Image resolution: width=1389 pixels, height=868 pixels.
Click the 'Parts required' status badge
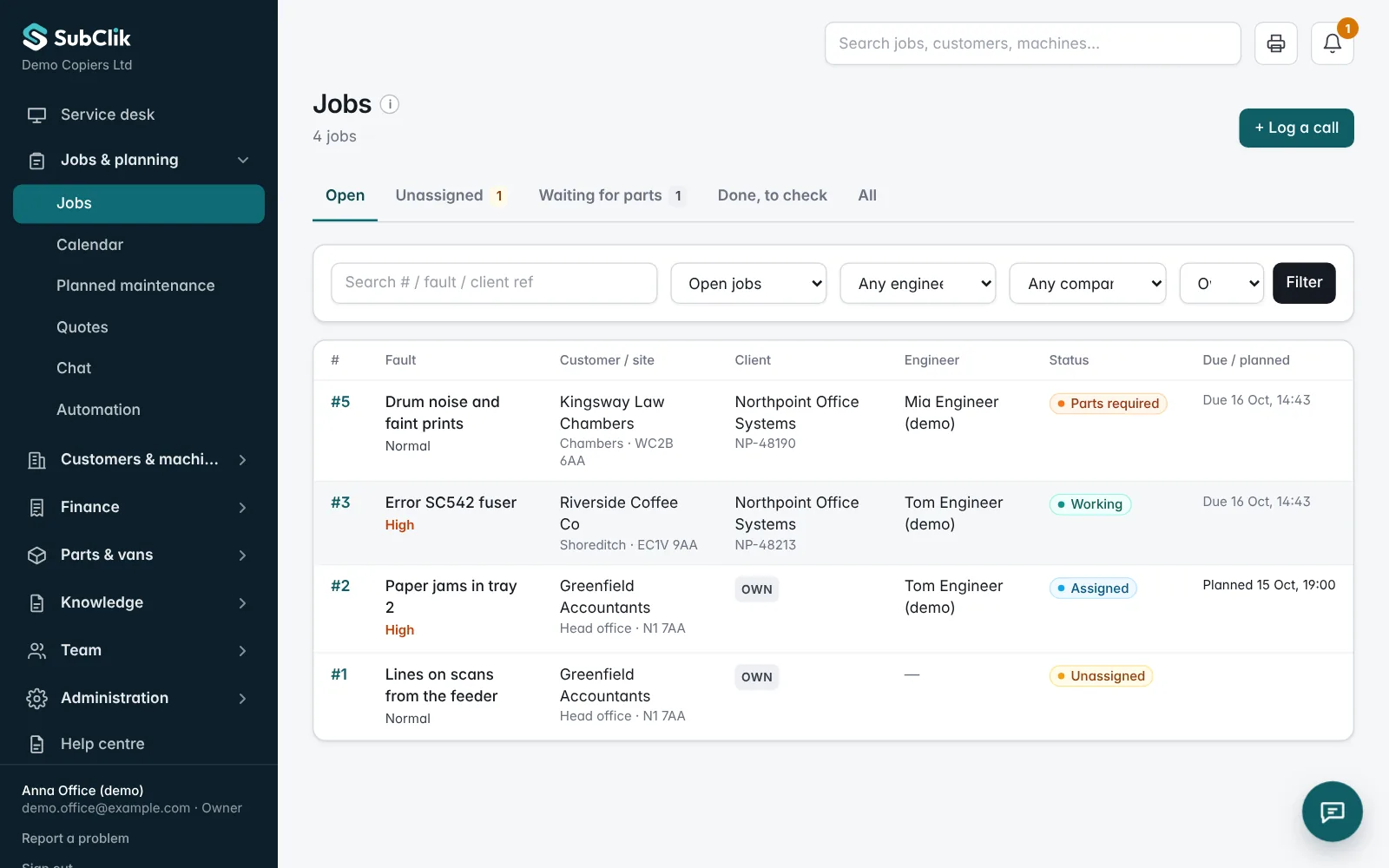(1108, 404)
